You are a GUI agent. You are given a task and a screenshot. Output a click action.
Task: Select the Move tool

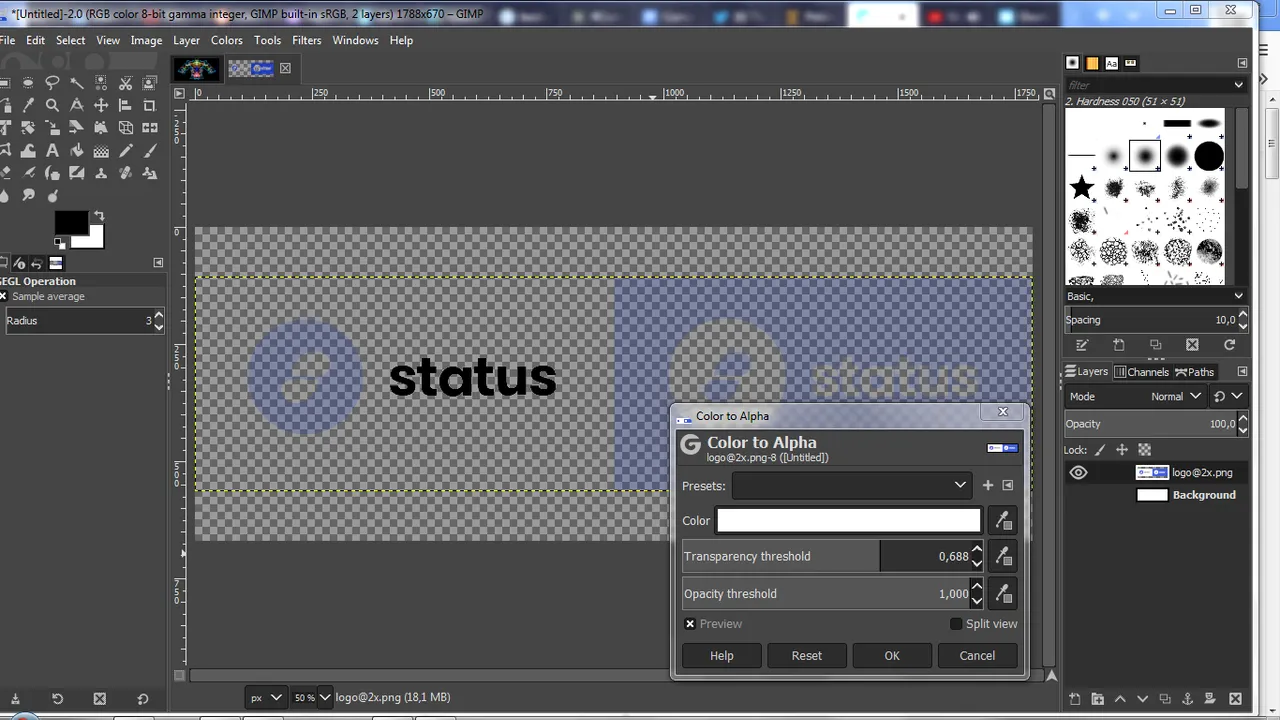[101, 105]
